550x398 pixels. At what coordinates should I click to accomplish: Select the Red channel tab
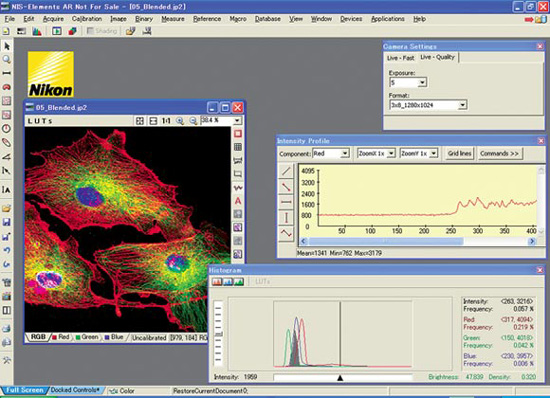tap(61, 337)
